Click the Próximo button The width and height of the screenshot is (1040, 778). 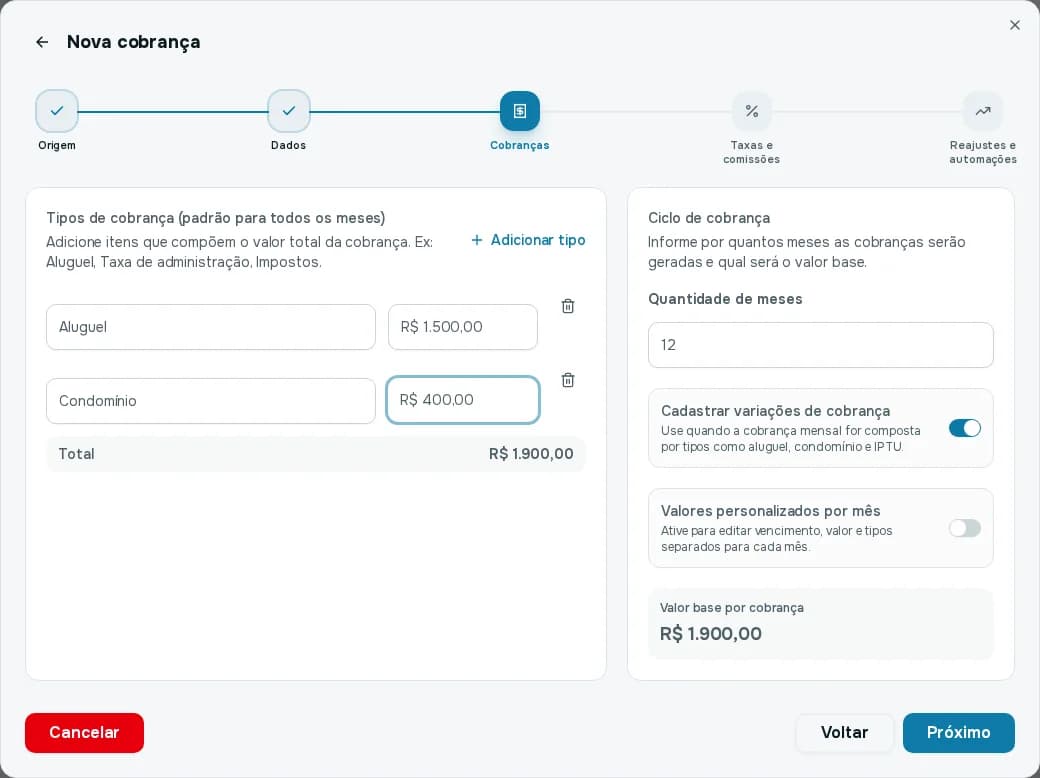[x=958, y=733]
